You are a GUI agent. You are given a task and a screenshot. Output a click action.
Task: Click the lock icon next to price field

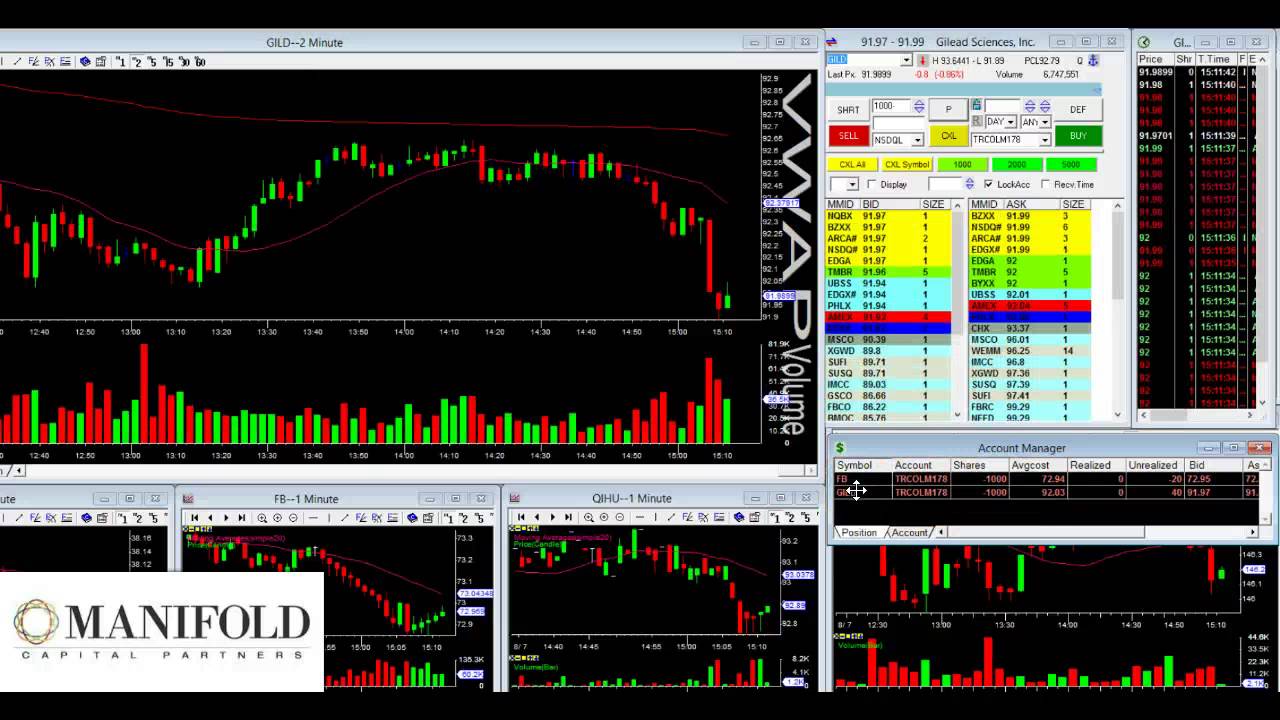976,104
